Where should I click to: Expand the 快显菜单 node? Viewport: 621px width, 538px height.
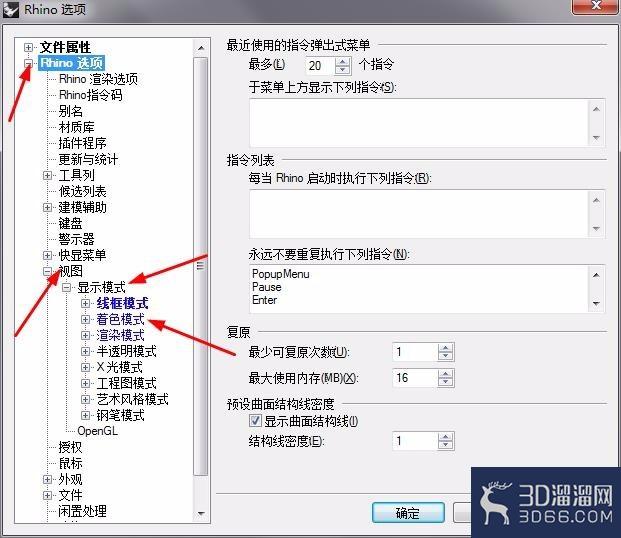point(47,256)
